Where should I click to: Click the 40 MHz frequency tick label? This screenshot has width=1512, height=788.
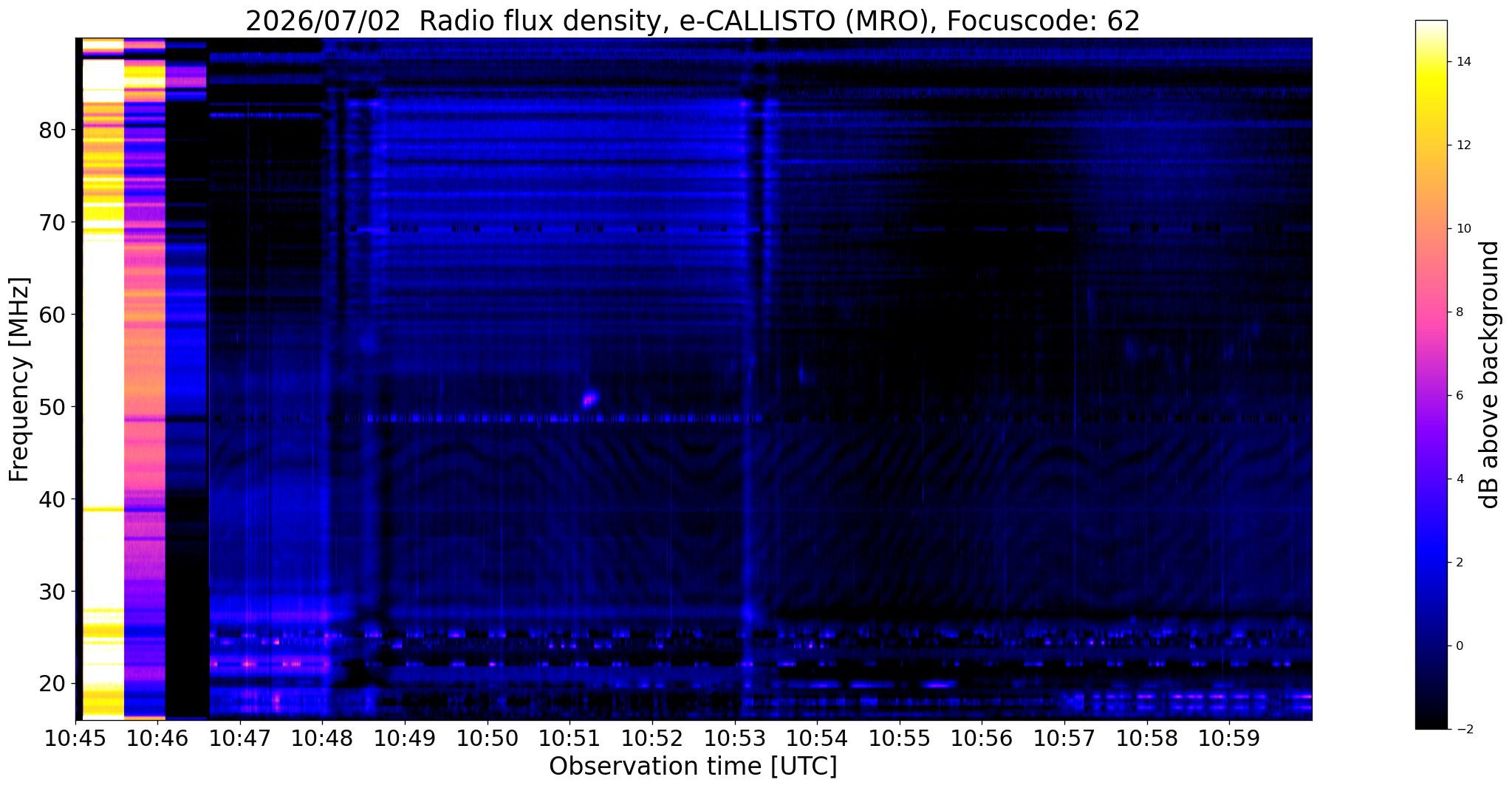tap(52, 499)
